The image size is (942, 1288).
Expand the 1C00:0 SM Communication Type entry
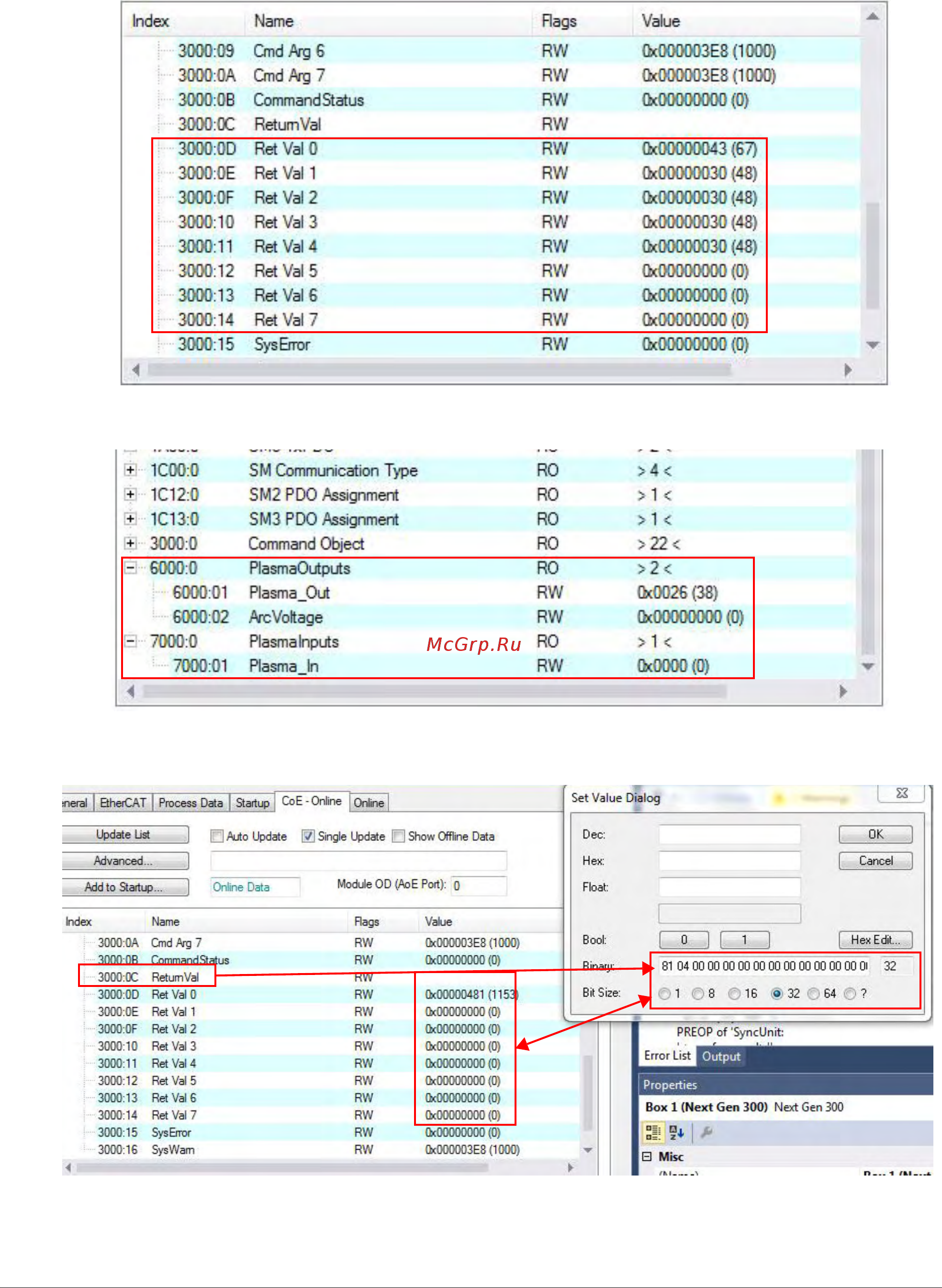(x=131, y=470)
